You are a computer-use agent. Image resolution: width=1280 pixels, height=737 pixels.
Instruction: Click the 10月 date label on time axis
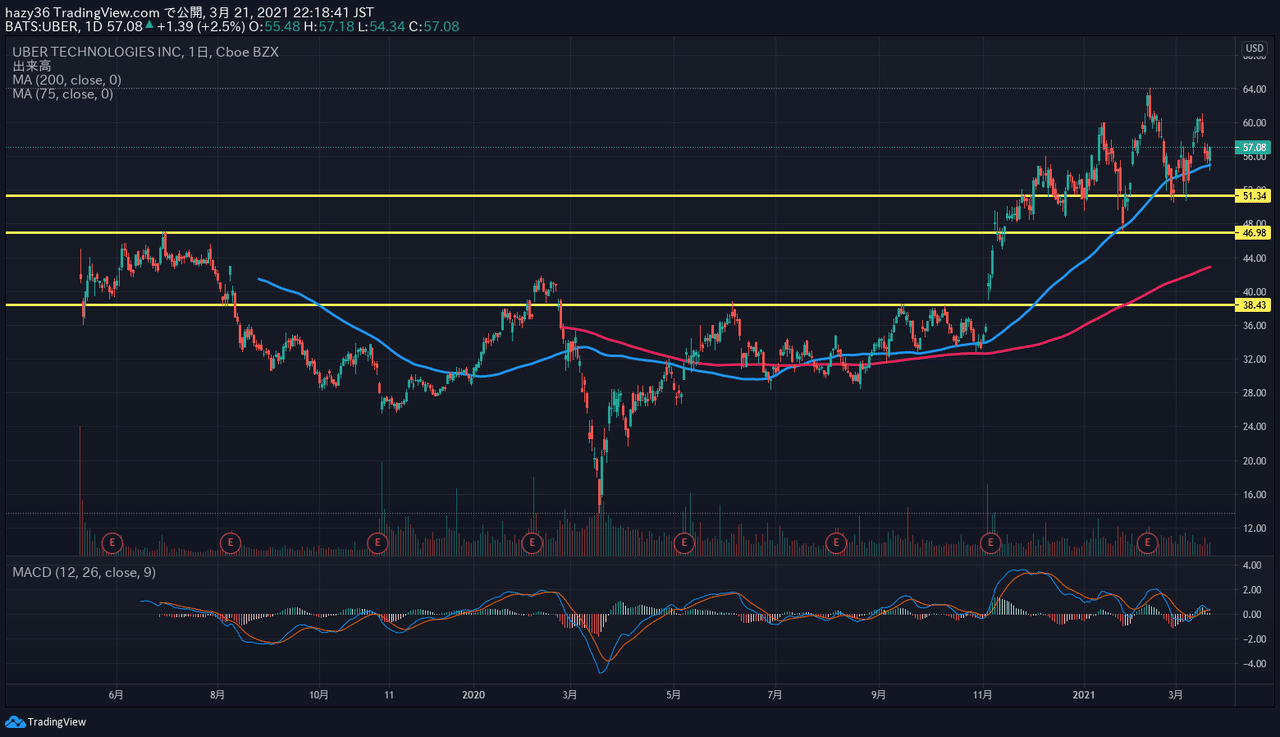pos(319,694)
